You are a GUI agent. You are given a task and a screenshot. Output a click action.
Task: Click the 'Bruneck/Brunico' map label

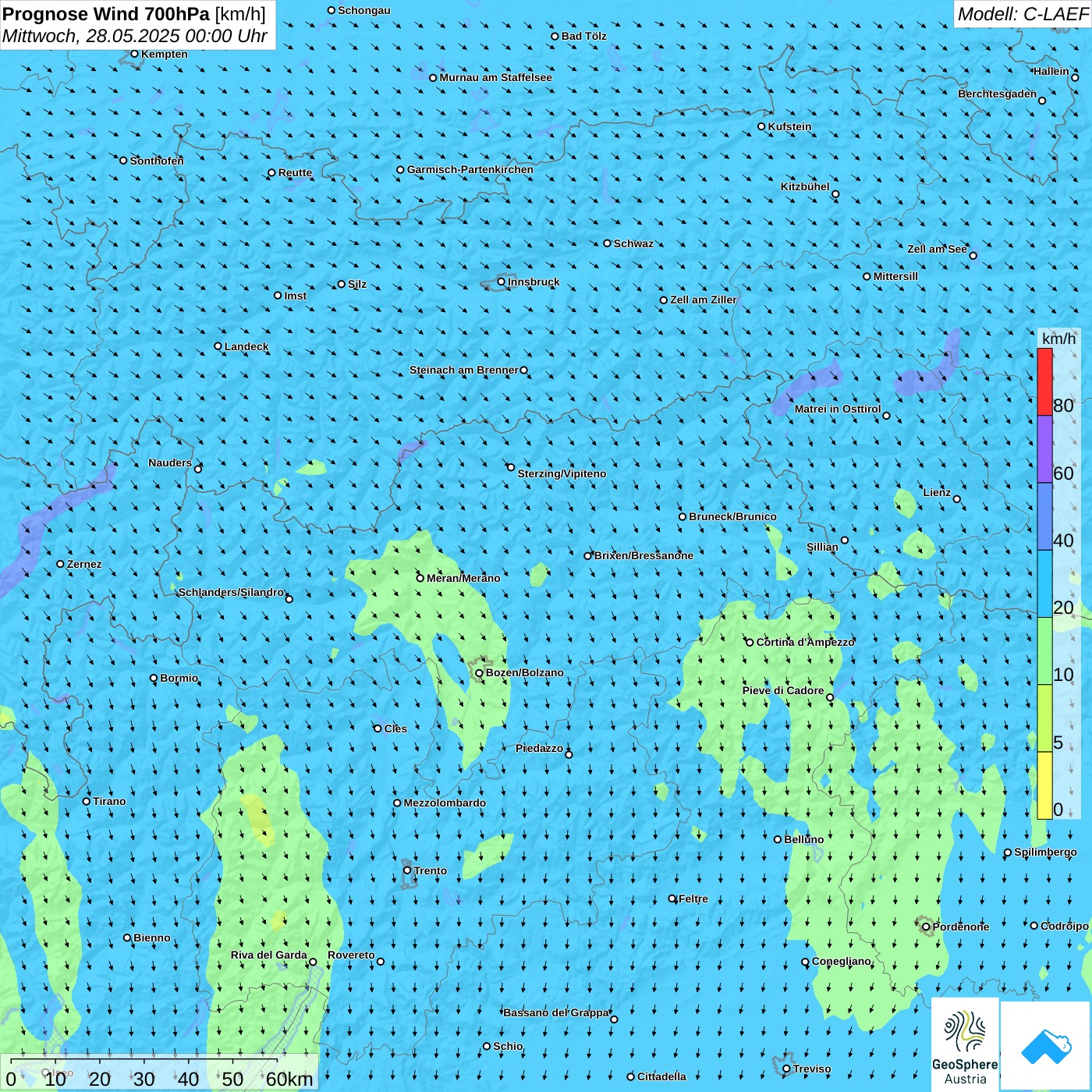pos(732,516)
